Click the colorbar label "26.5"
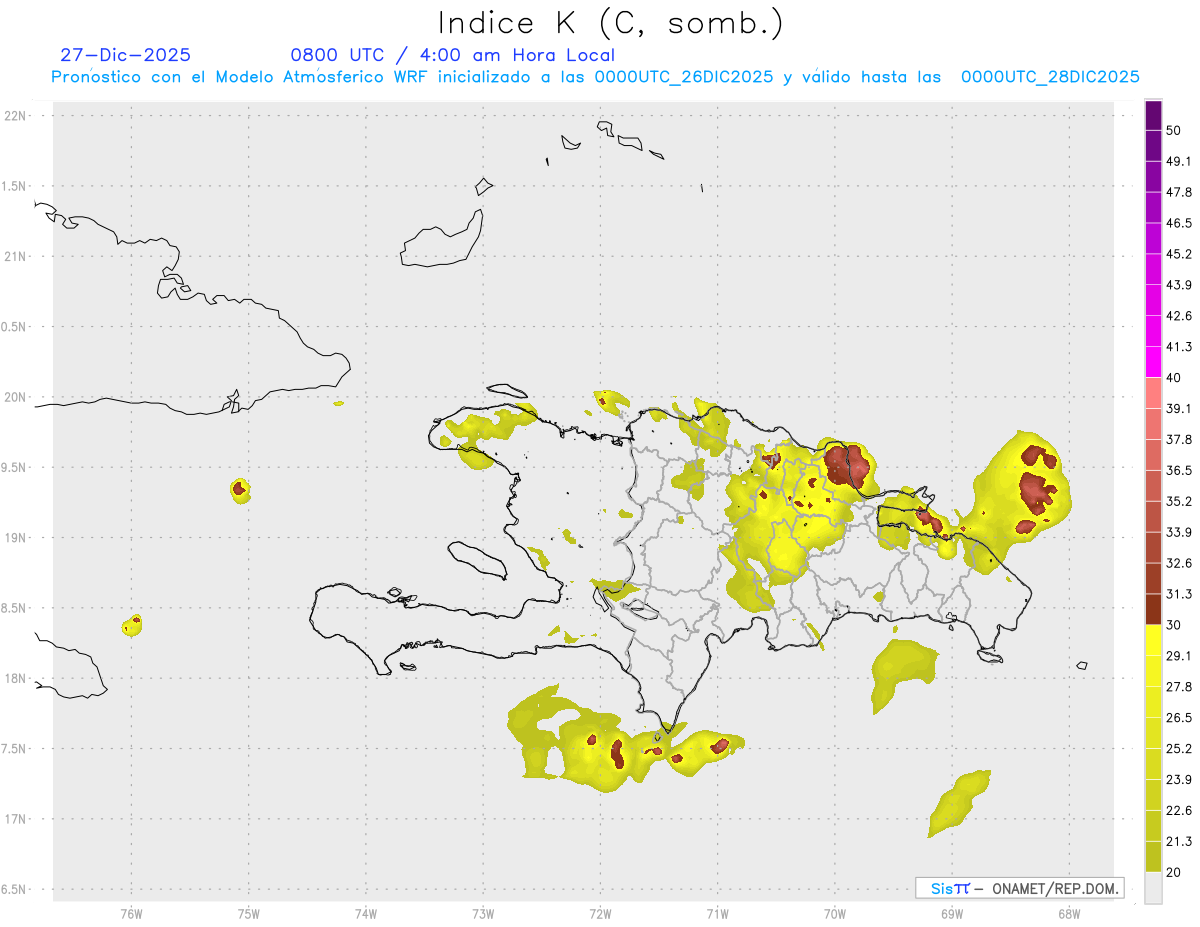 [x=1178, y=717]
